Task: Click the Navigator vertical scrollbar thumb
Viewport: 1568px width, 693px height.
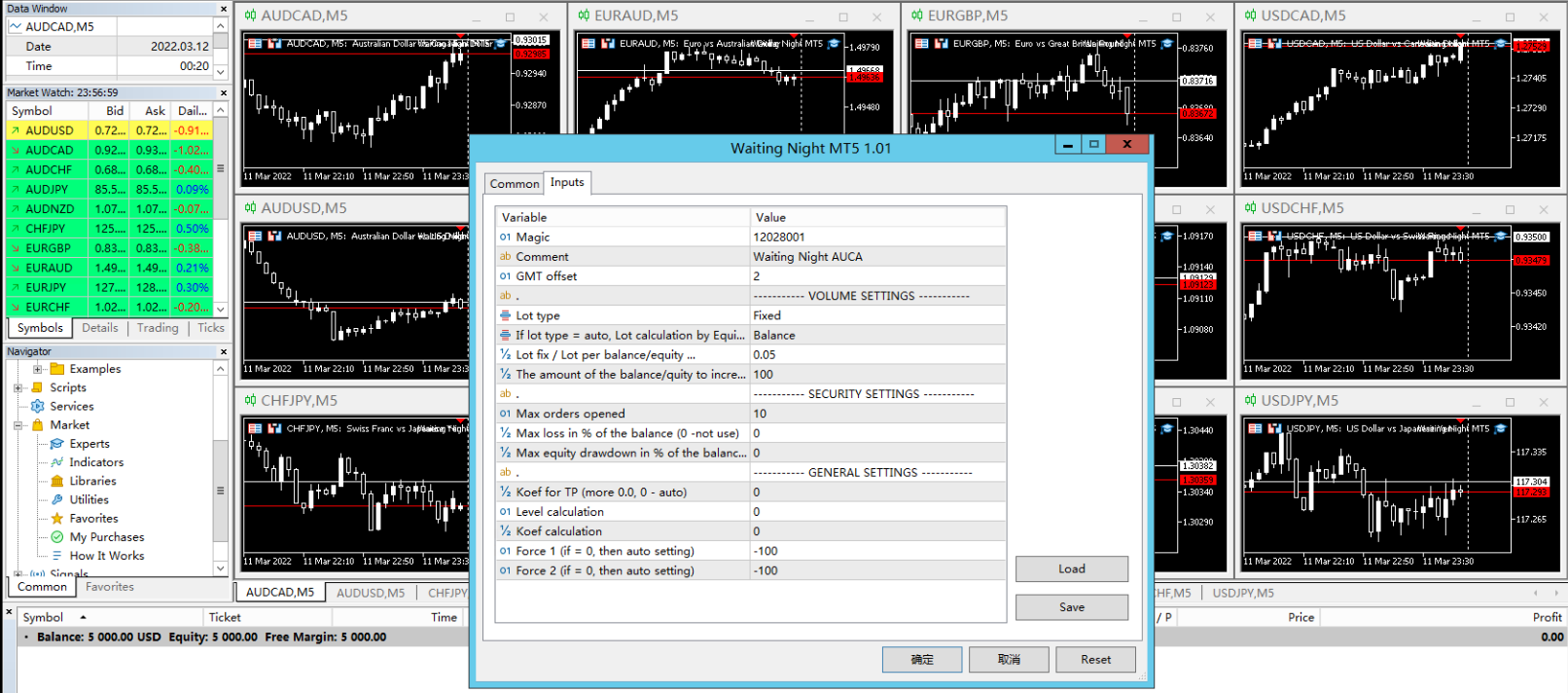Action: point(221,490)
